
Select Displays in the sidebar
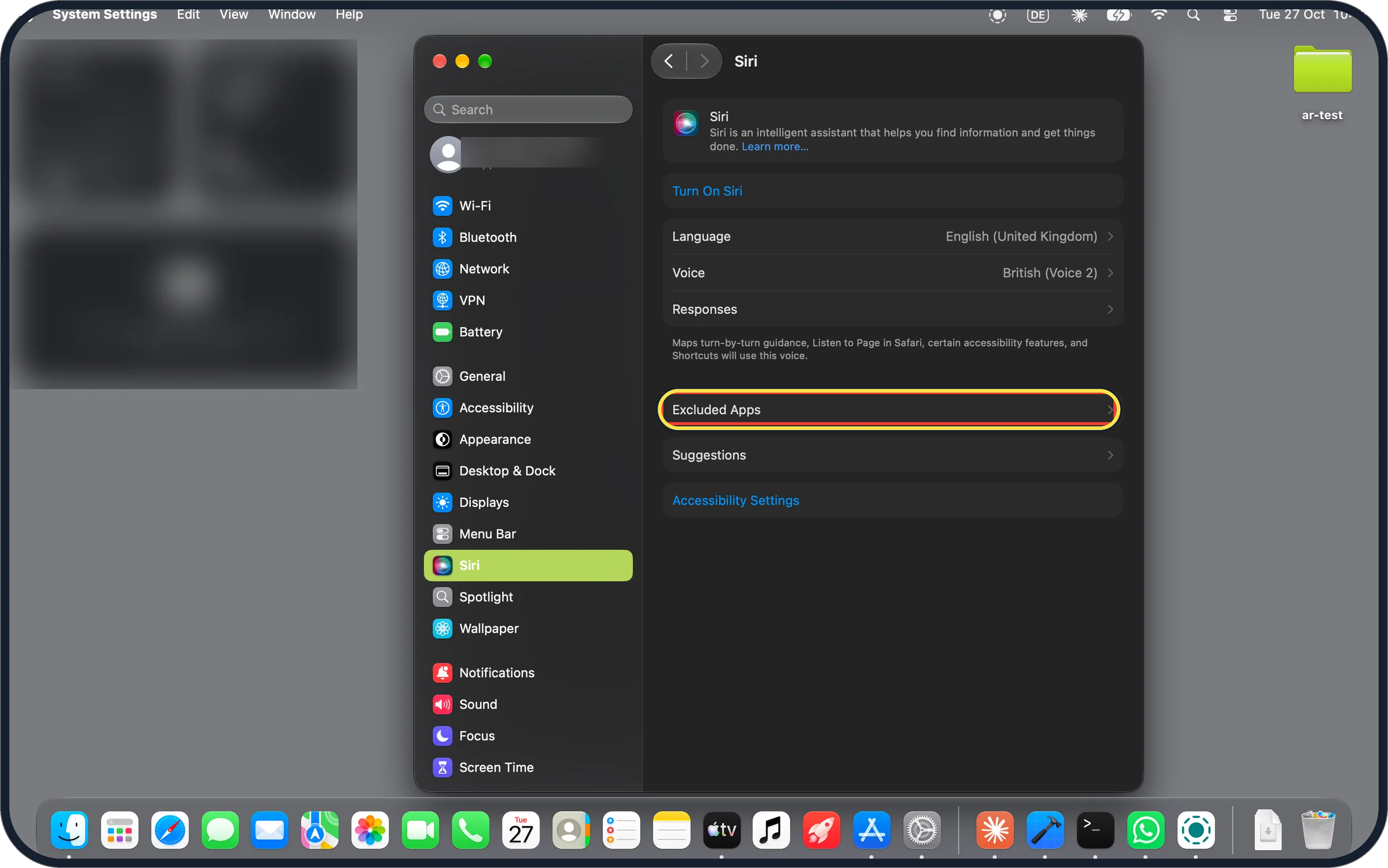pyautogui.click(x=528, y=502)
